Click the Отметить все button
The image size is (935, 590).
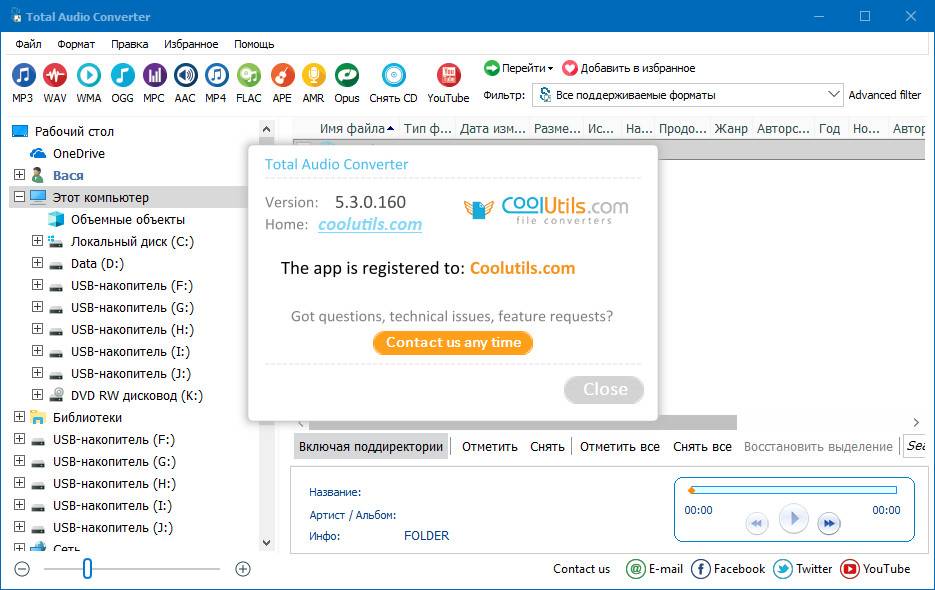620,446
